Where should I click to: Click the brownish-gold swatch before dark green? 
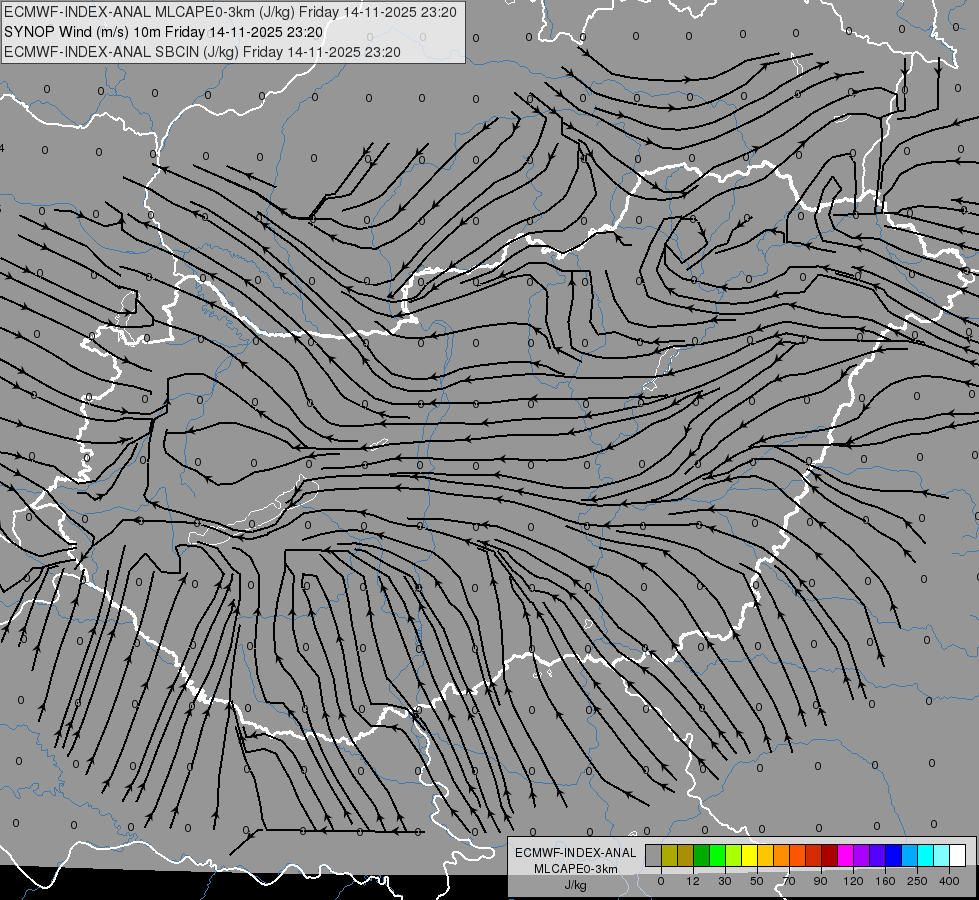pos(686,855)
